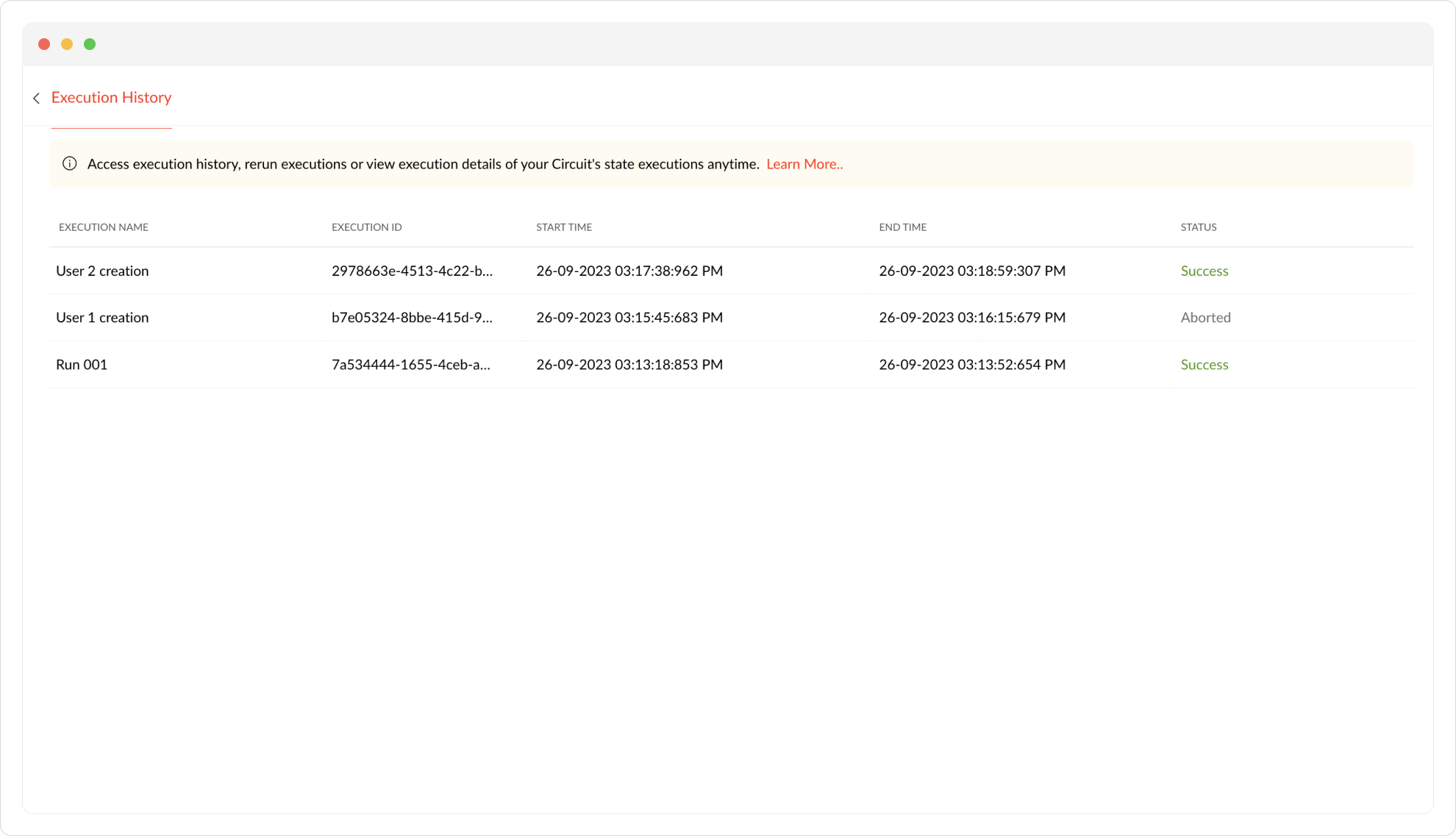Open the User 1 creation execution
The width and height of the screenshot is (1456, 836).
pyautogui.click(x=102, y=318)
